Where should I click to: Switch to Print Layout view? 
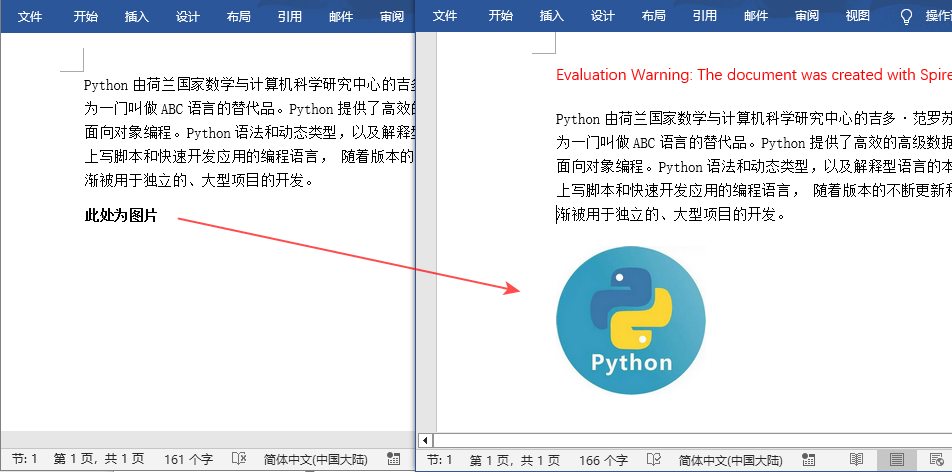[x=897, y=460]
